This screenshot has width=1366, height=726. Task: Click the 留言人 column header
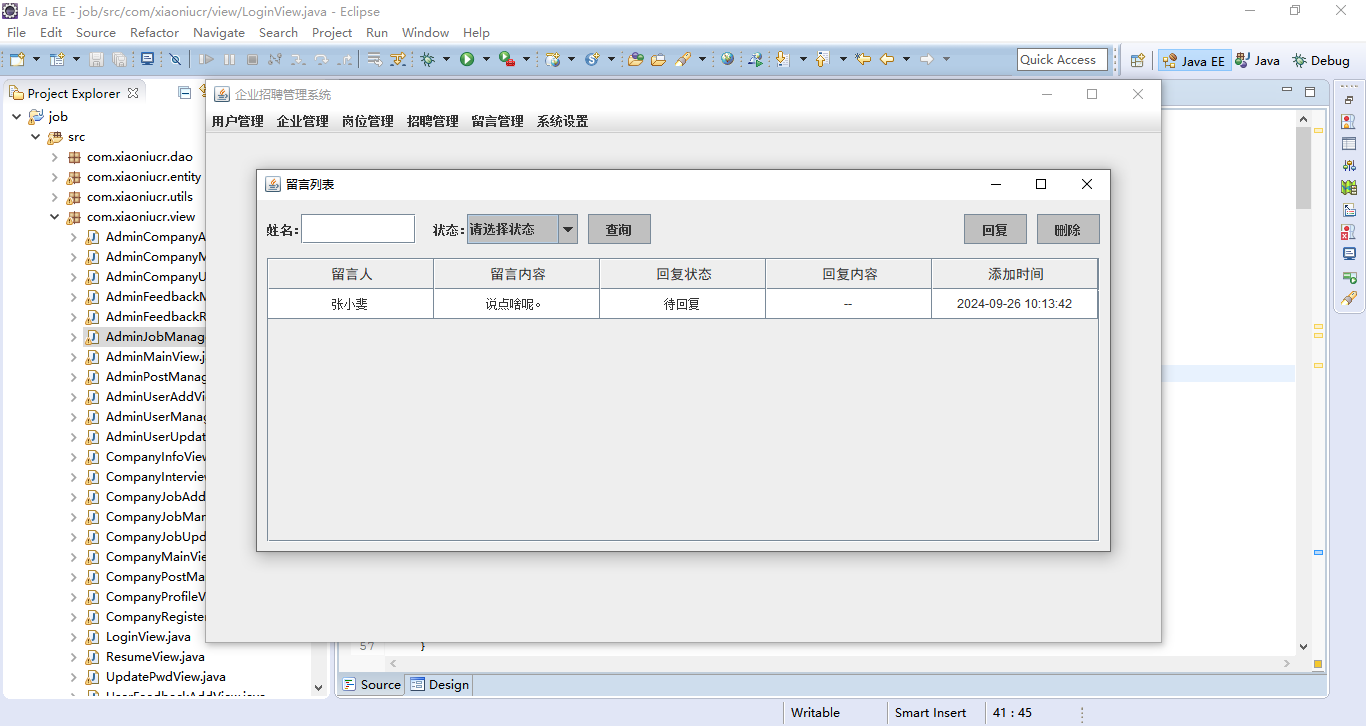(351, 274)
